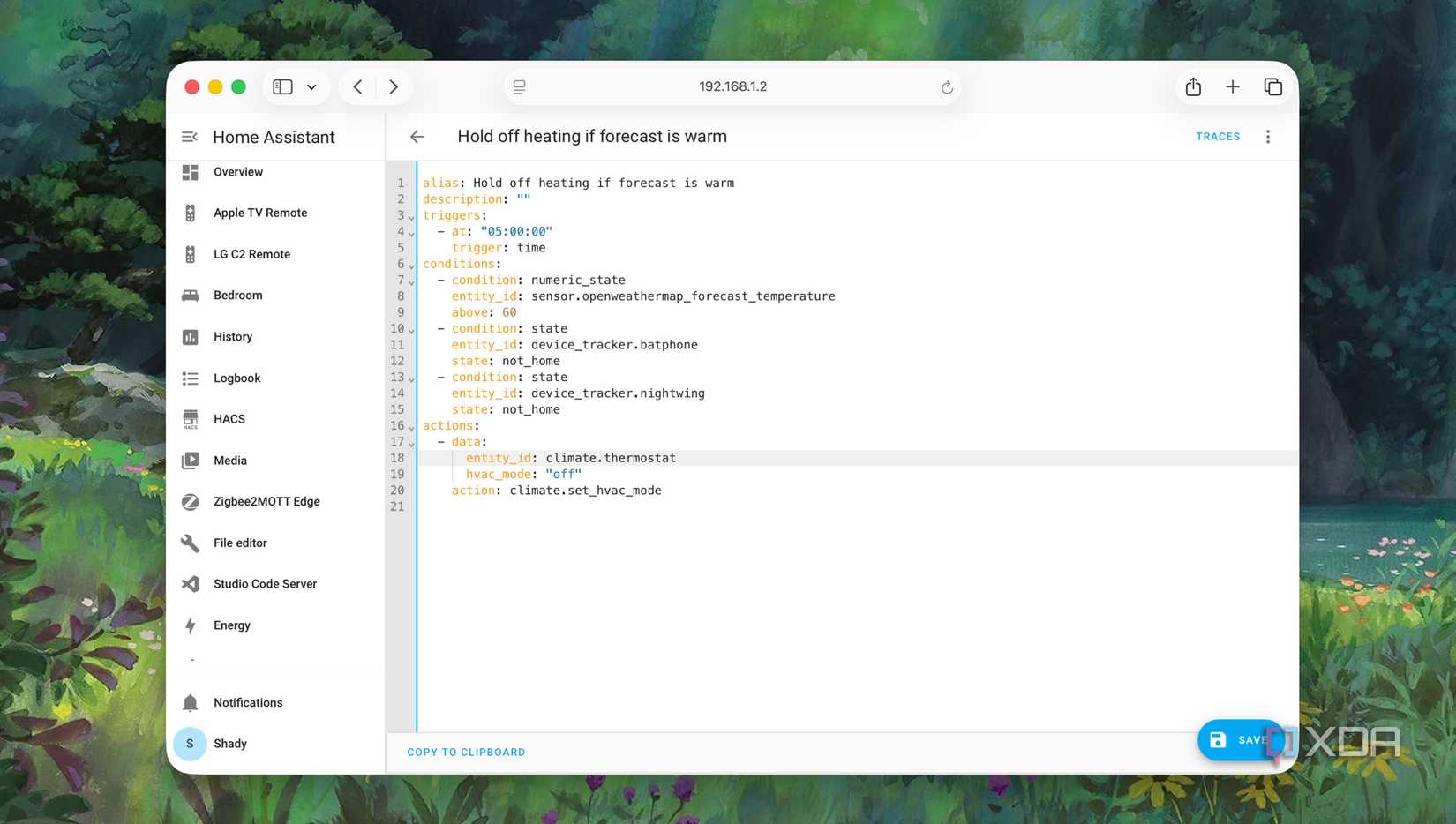This screenshot has width=1456, height=824.
Task: Open the Logbook sidebar item
Action: pos(236,378)
